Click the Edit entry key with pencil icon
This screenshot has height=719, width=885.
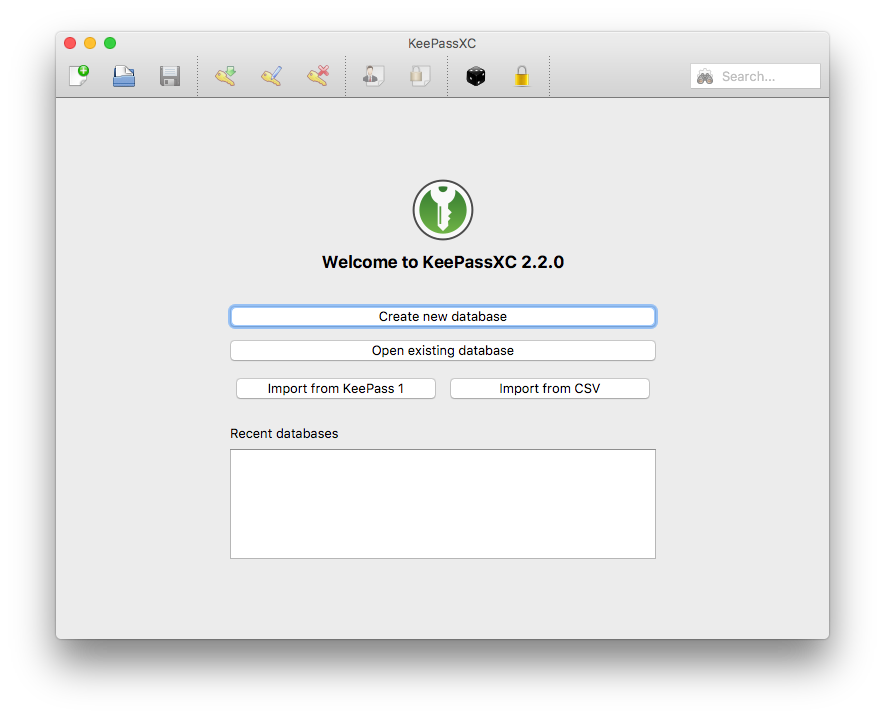(271, 76)
